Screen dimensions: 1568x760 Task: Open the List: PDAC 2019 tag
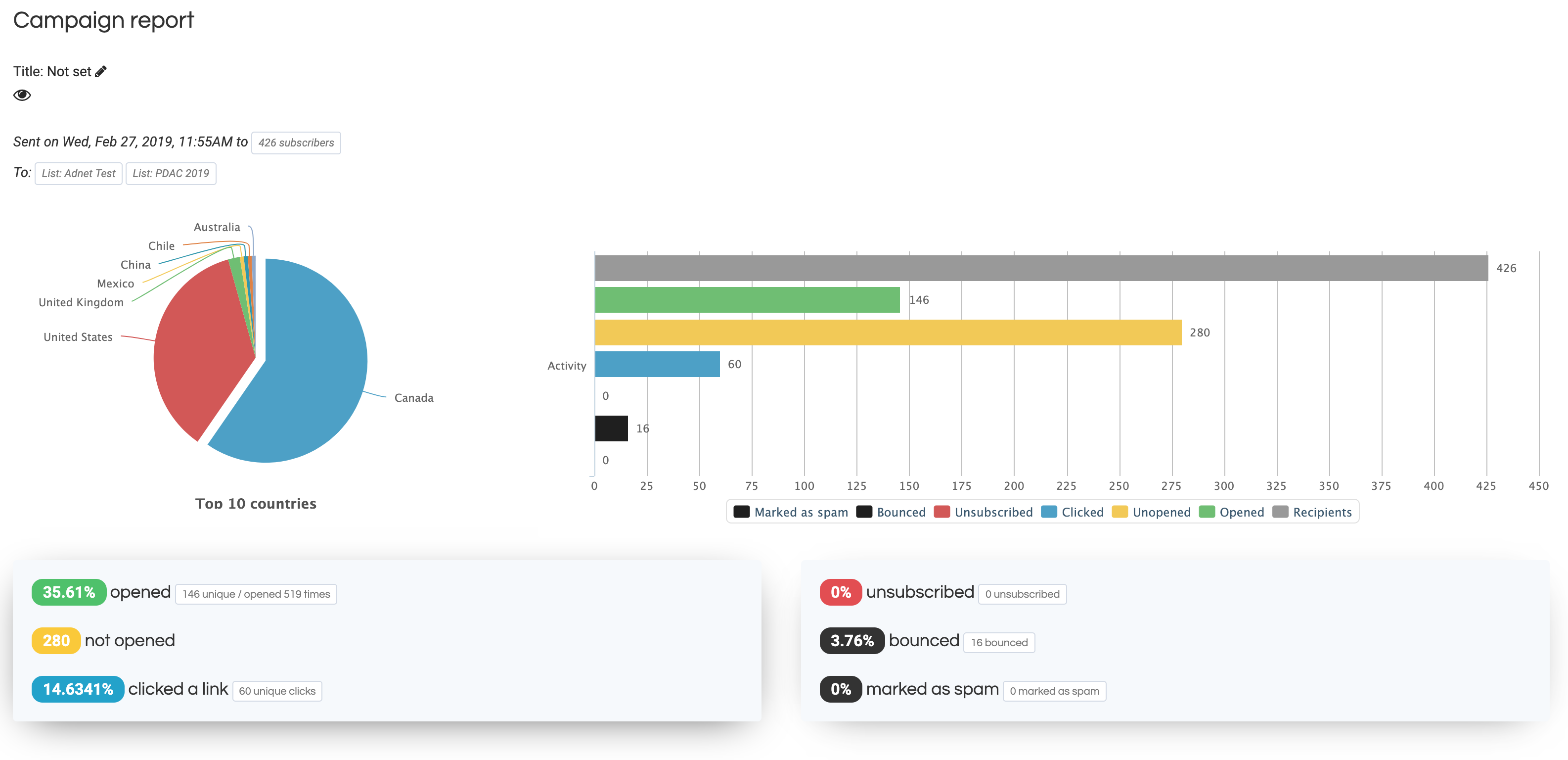coord(171,174)
